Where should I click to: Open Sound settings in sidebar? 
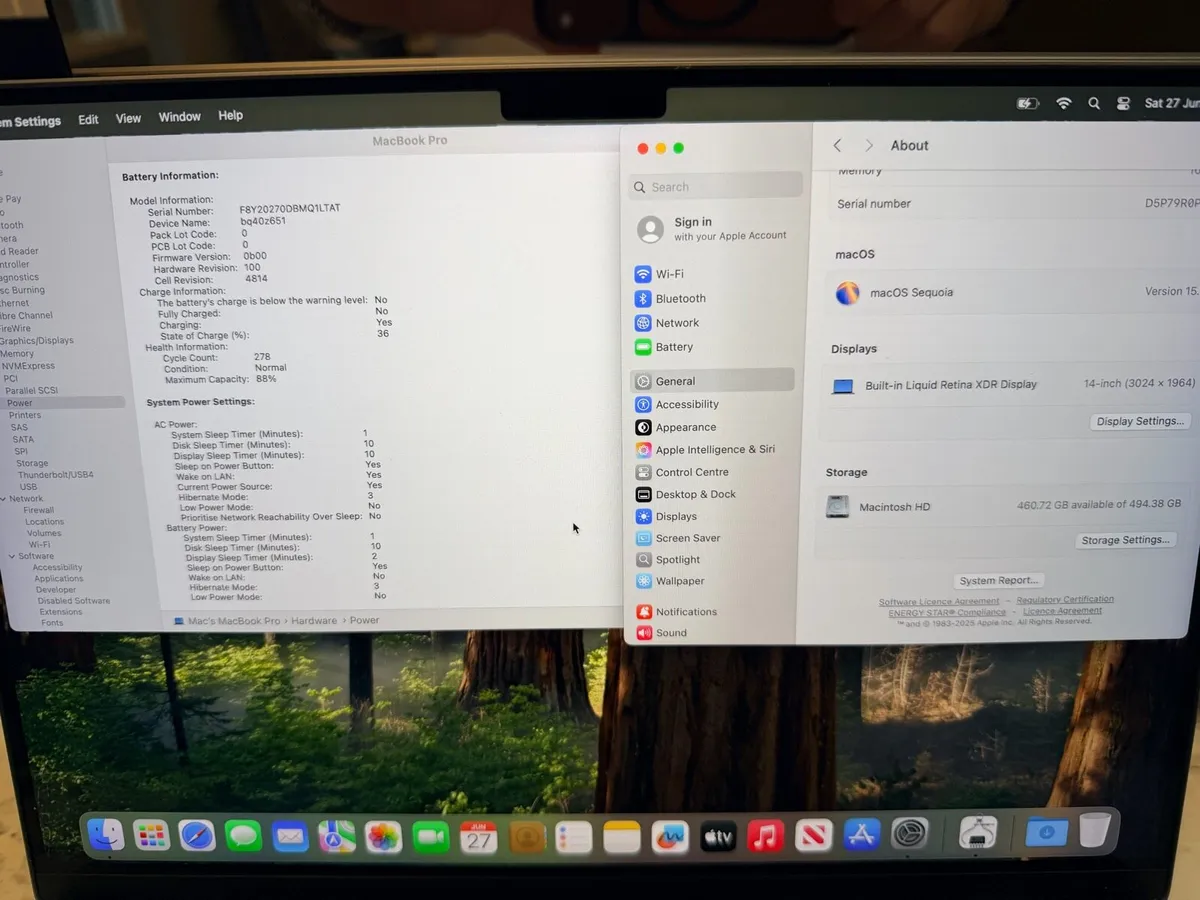pyautogui.click(x=661, y=633)
